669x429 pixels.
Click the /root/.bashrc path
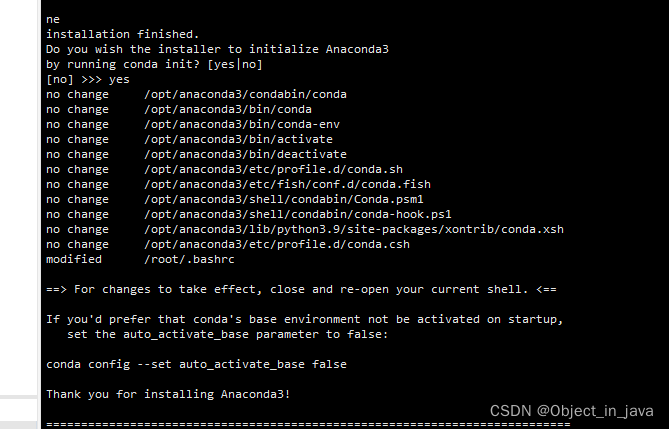point(189,259)
